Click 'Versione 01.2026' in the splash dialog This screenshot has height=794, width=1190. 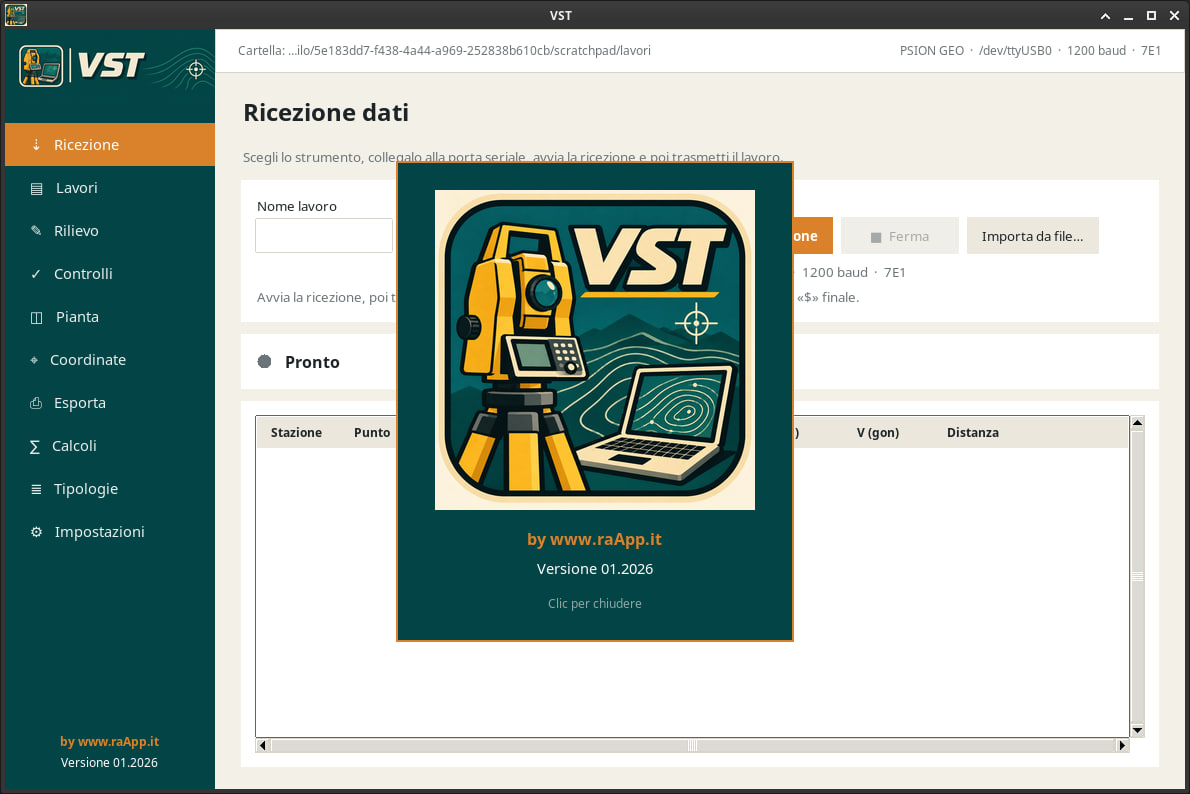click(x=594, y=569)
